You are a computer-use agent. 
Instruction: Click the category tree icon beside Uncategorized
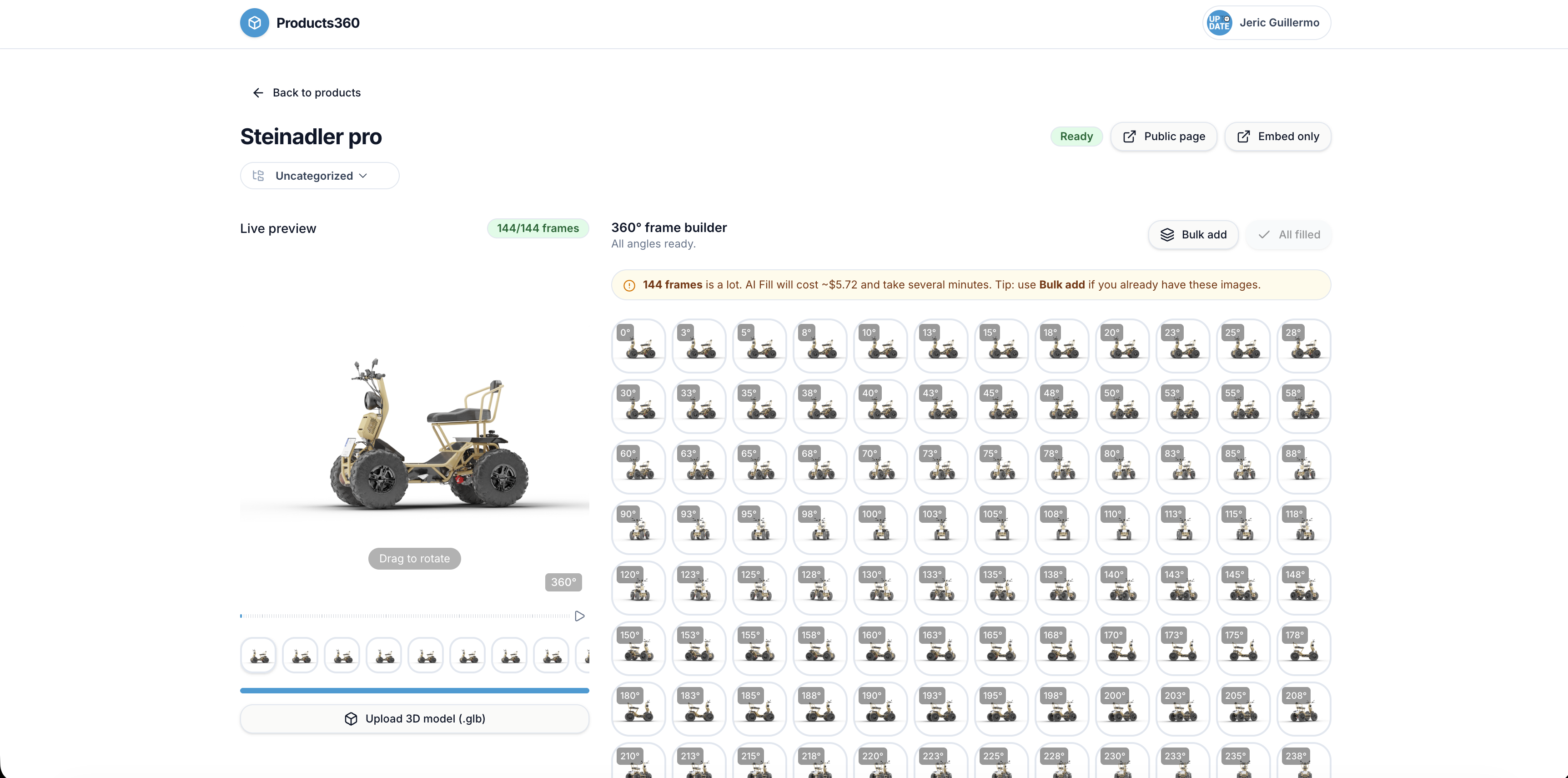coord(258,175)
